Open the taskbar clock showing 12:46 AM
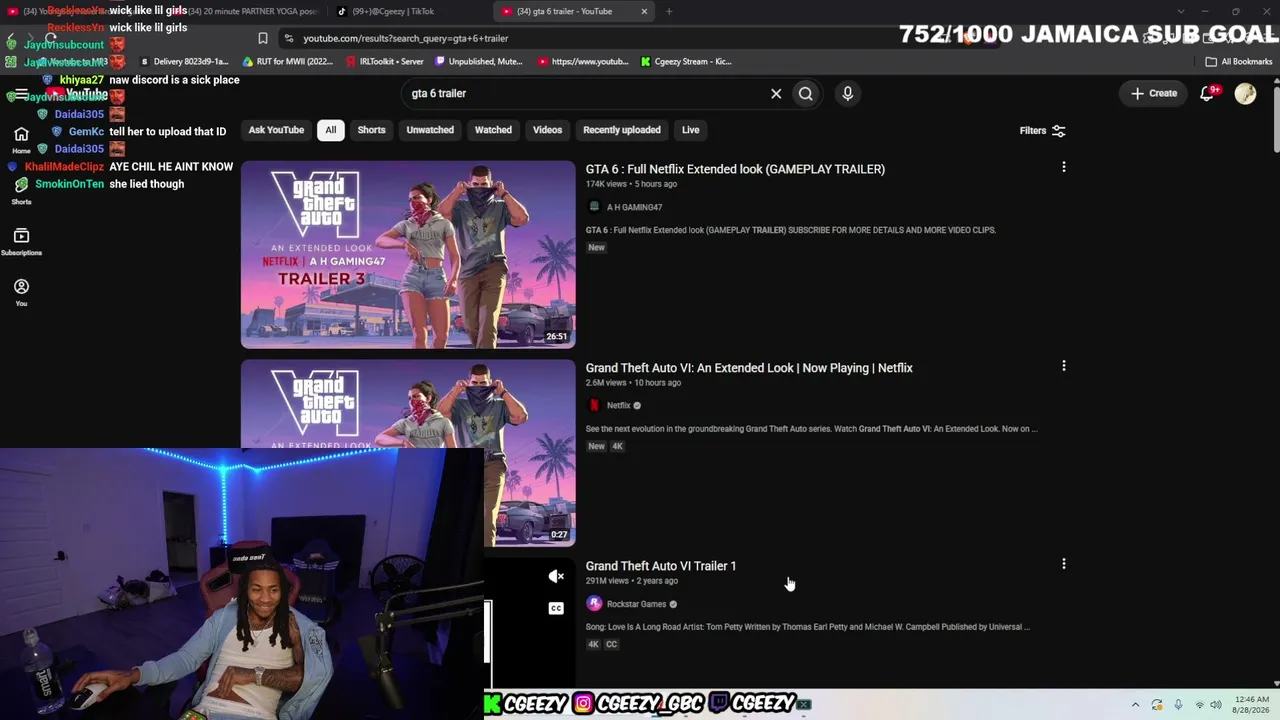 (x=1252, y=705)
